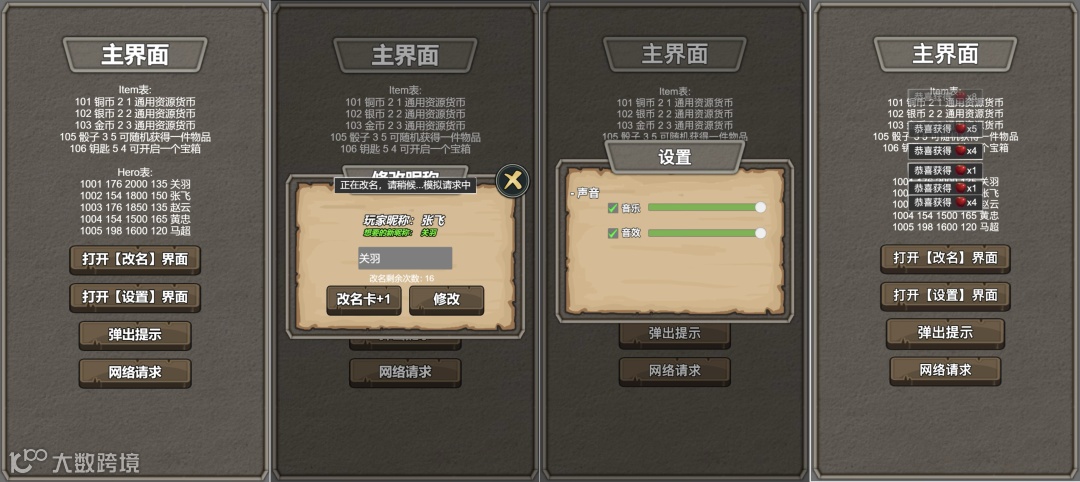Click 弹出提示 on the reward toasts screen
1080x482 pixels.
[x=945, y=333]
